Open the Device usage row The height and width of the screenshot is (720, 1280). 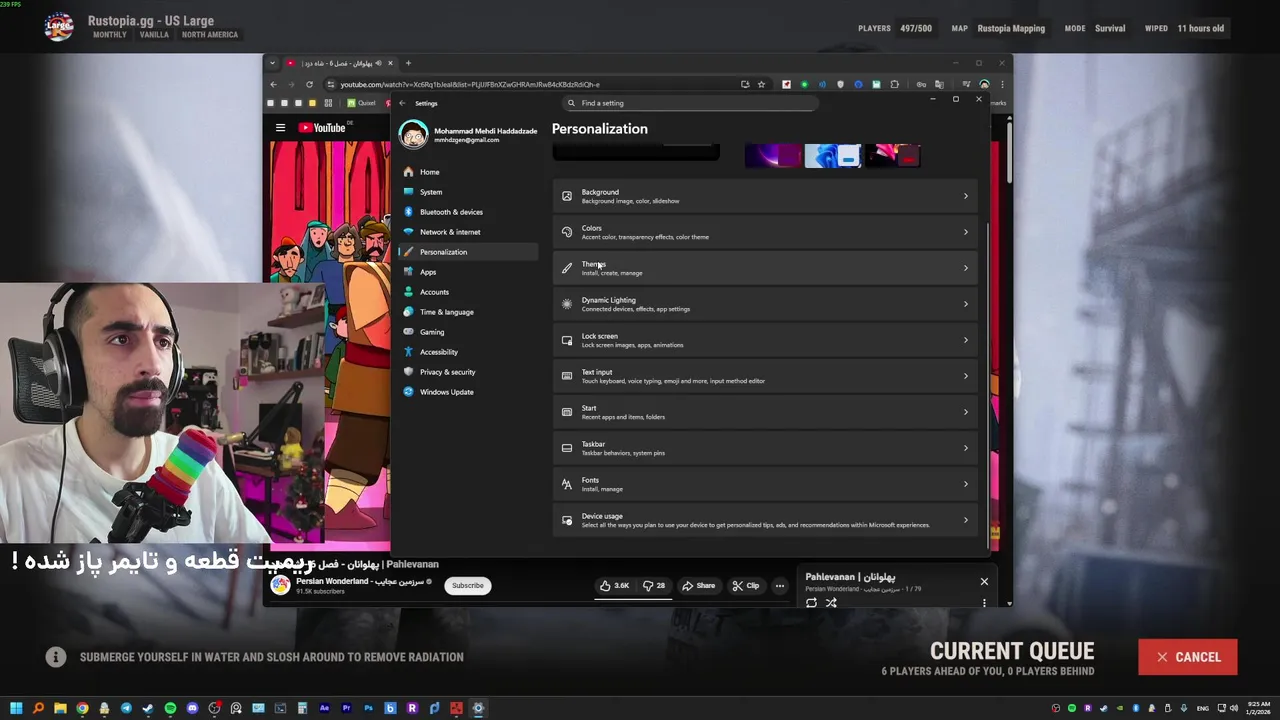tap(765, 520)
